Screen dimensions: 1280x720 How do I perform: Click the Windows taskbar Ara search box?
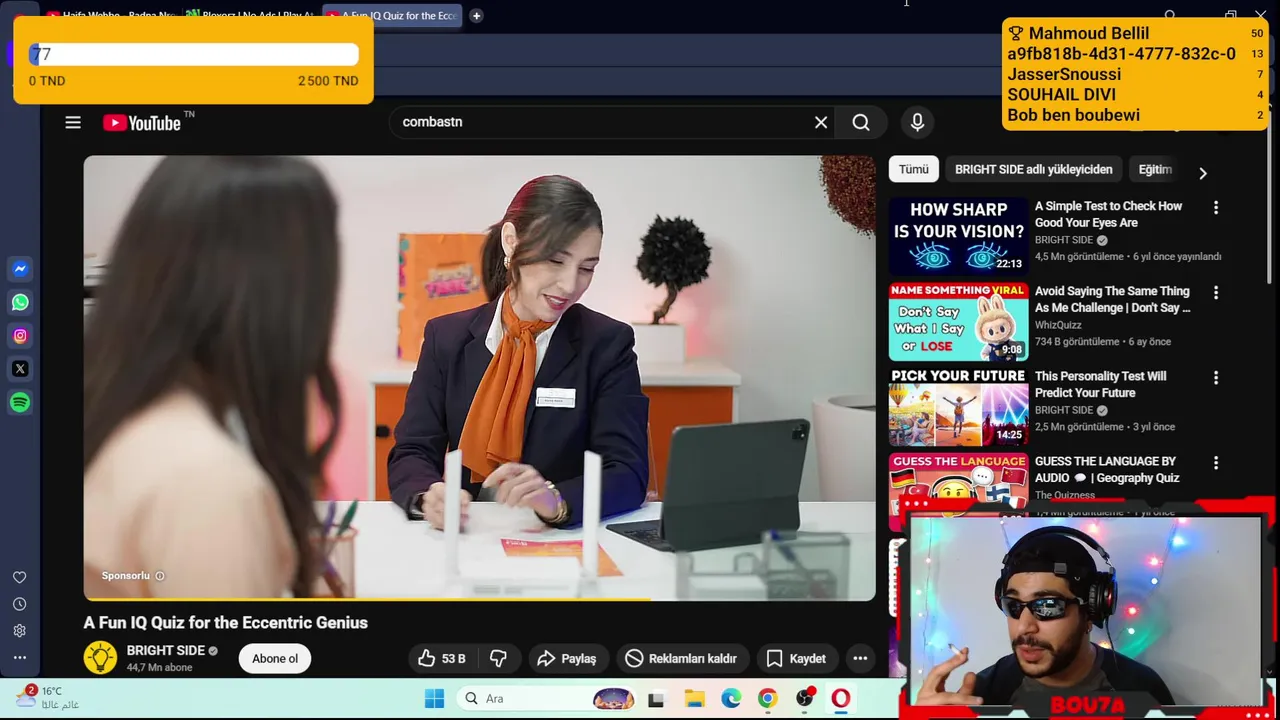pos(545,698)
